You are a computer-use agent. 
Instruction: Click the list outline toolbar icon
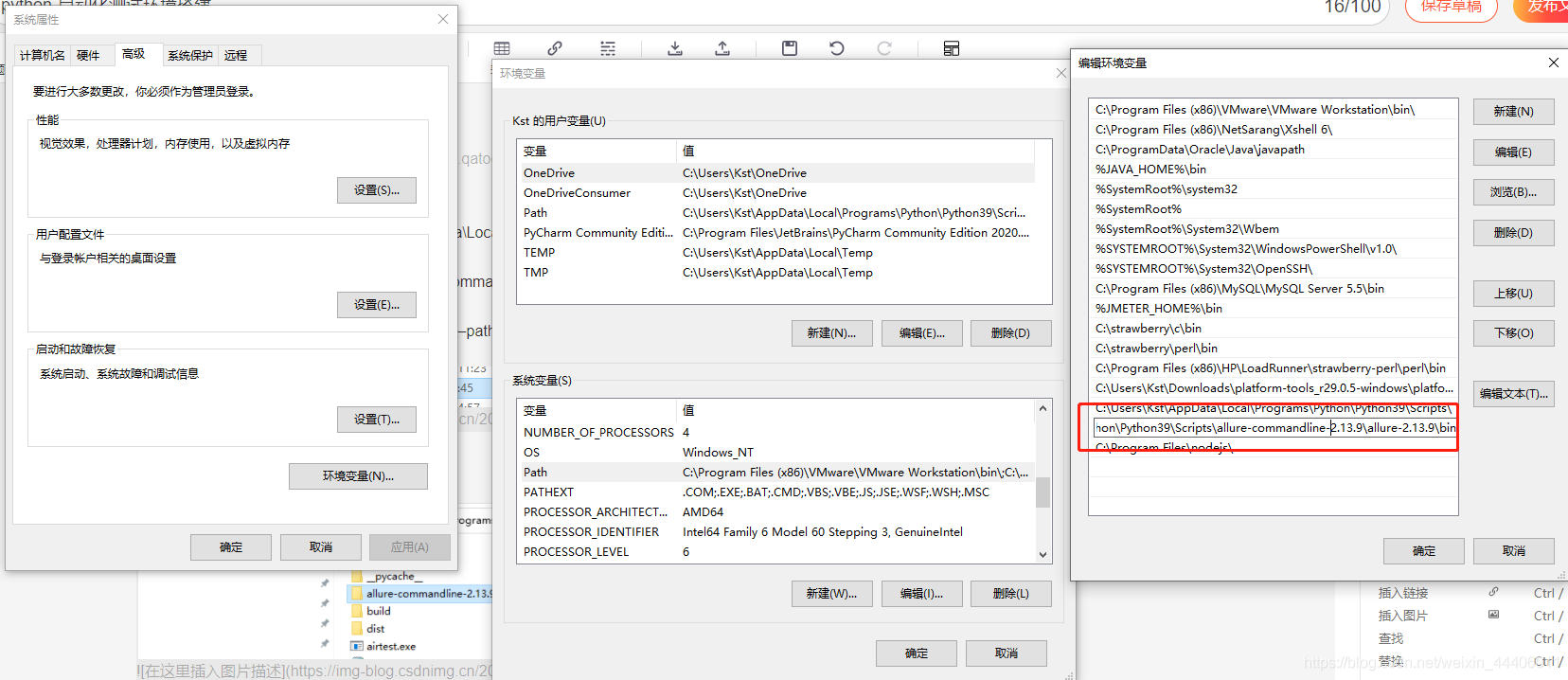tap(608, 48)
